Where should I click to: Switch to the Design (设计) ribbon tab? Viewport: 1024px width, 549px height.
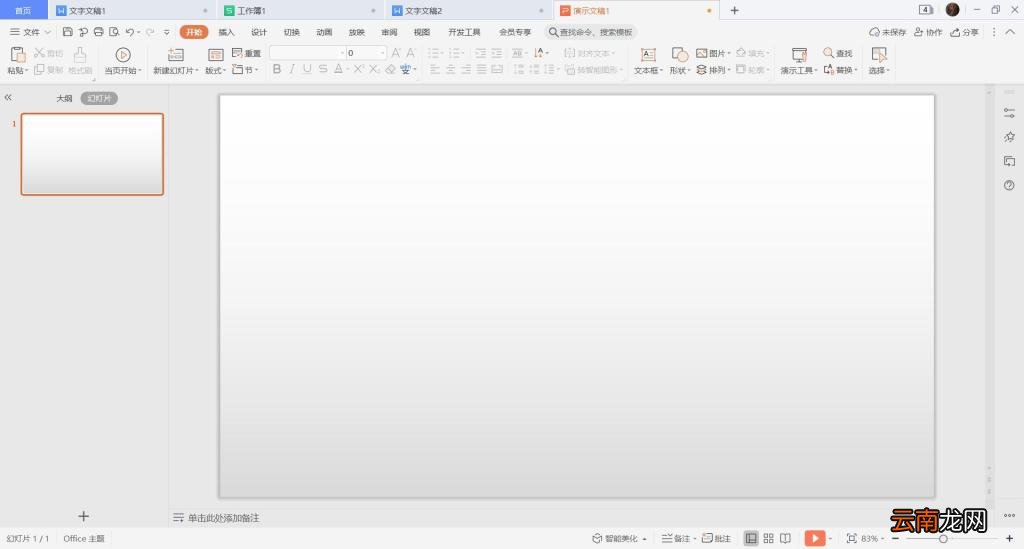click(259, 32)
